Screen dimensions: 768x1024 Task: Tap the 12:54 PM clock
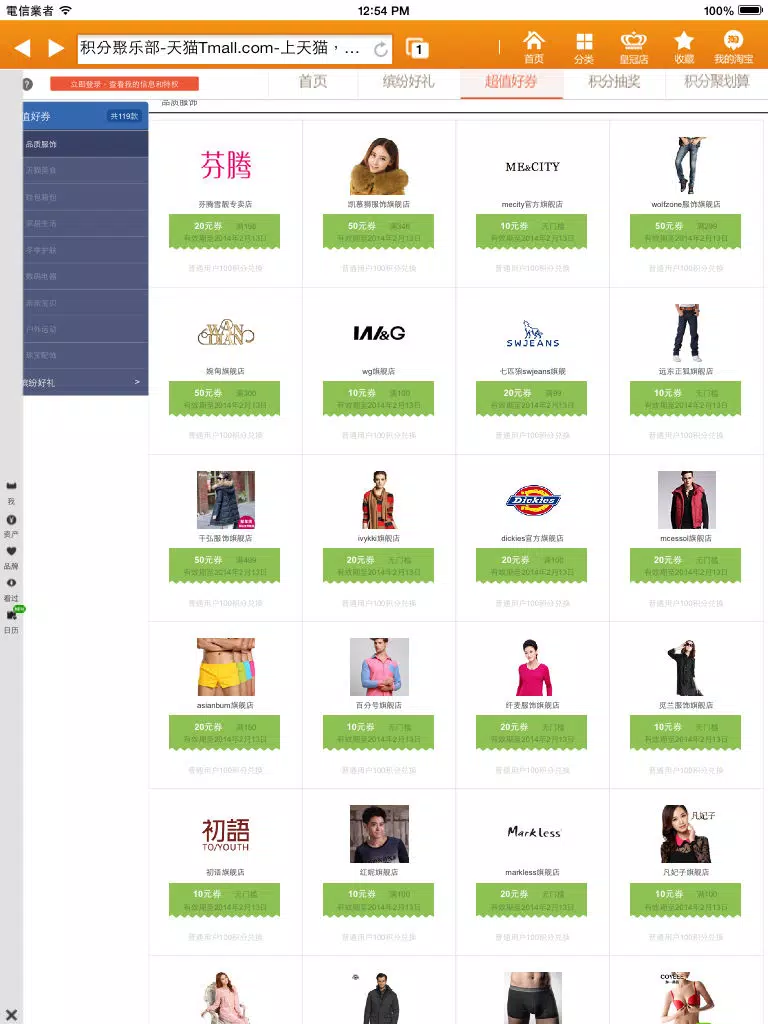pyautogui.click(x=383, y=10)
